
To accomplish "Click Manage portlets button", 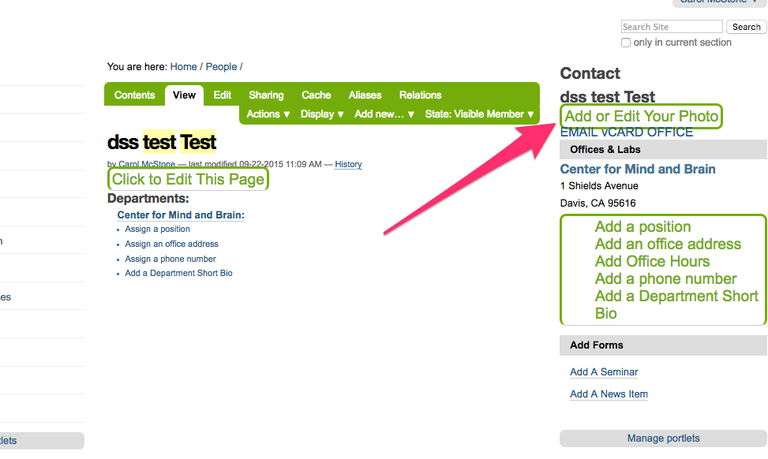I will point(663,438).
